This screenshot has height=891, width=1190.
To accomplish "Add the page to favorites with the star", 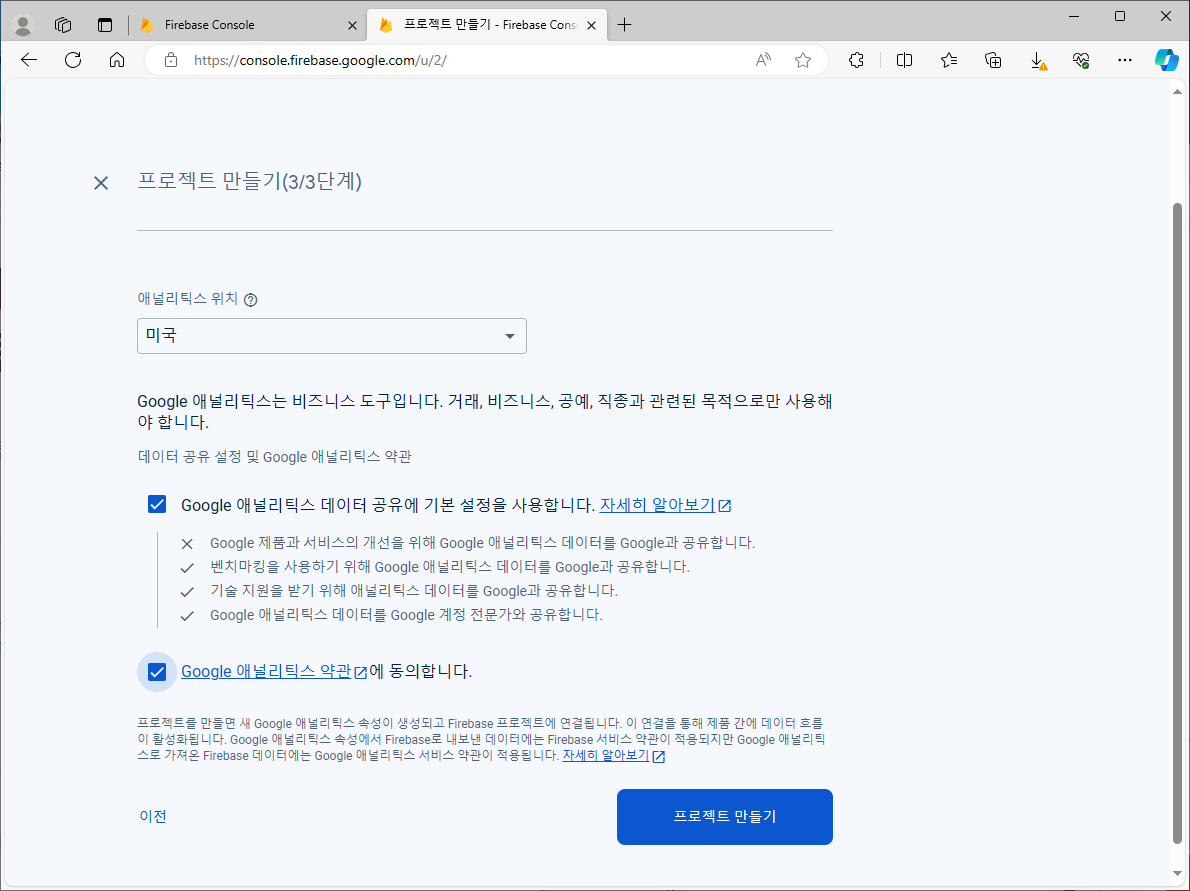I will [x=802, y=60].
